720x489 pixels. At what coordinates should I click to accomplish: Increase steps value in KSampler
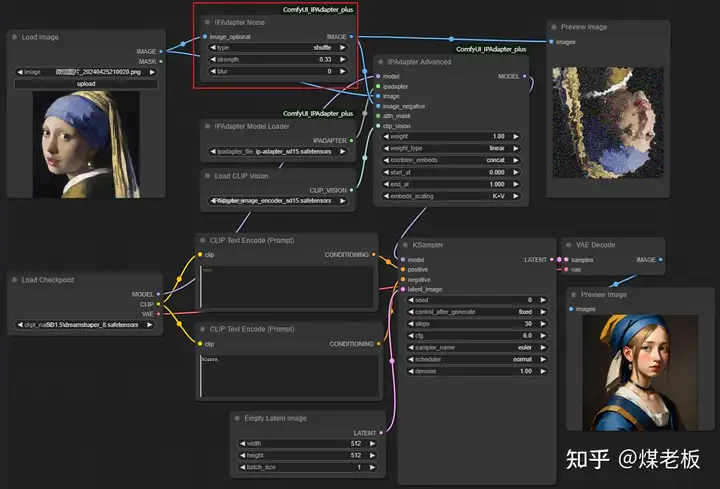[543, 324]
